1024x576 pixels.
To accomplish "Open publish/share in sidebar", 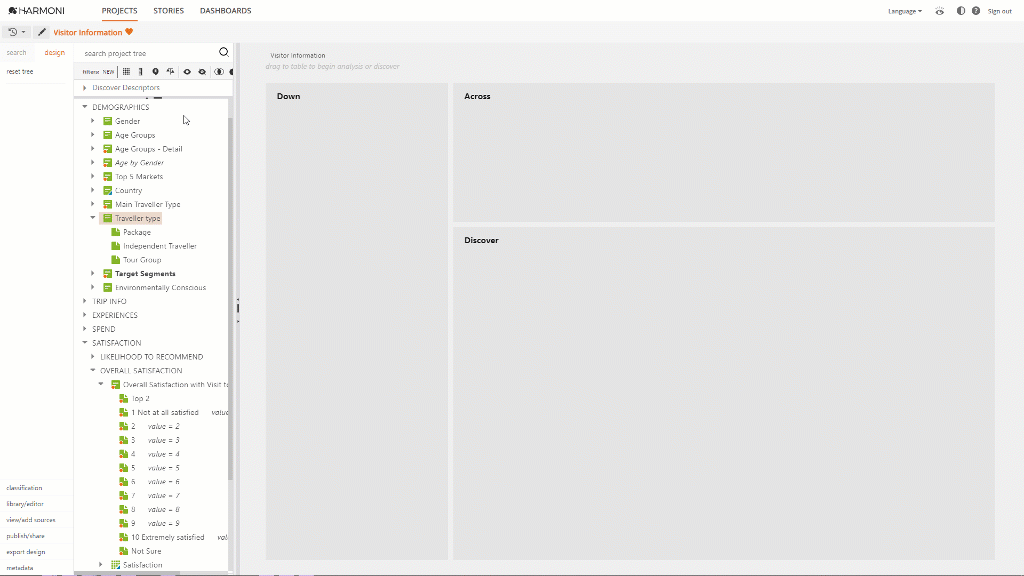I will pos(25,536).
